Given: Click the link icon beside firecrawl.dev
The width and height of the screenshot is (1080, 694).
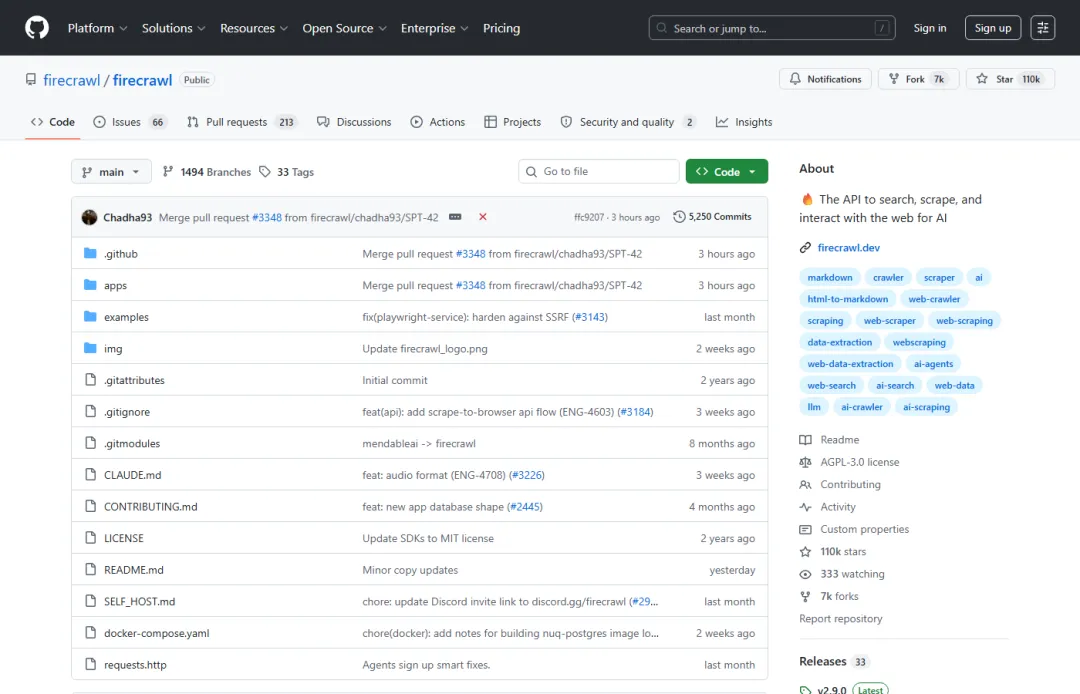Looking at the screenshot, I should point(805,248).
